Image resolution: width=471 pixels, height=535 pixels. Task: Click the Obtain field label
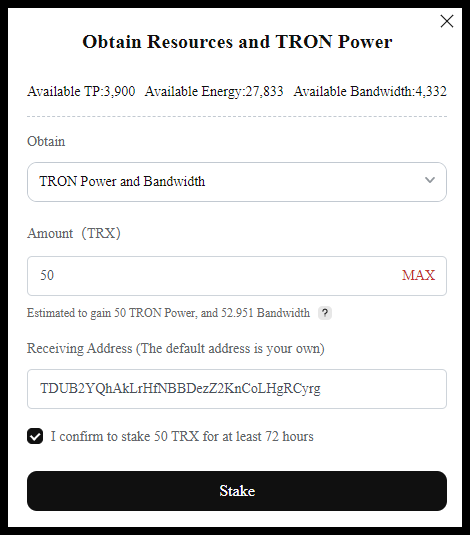(46, 141)
